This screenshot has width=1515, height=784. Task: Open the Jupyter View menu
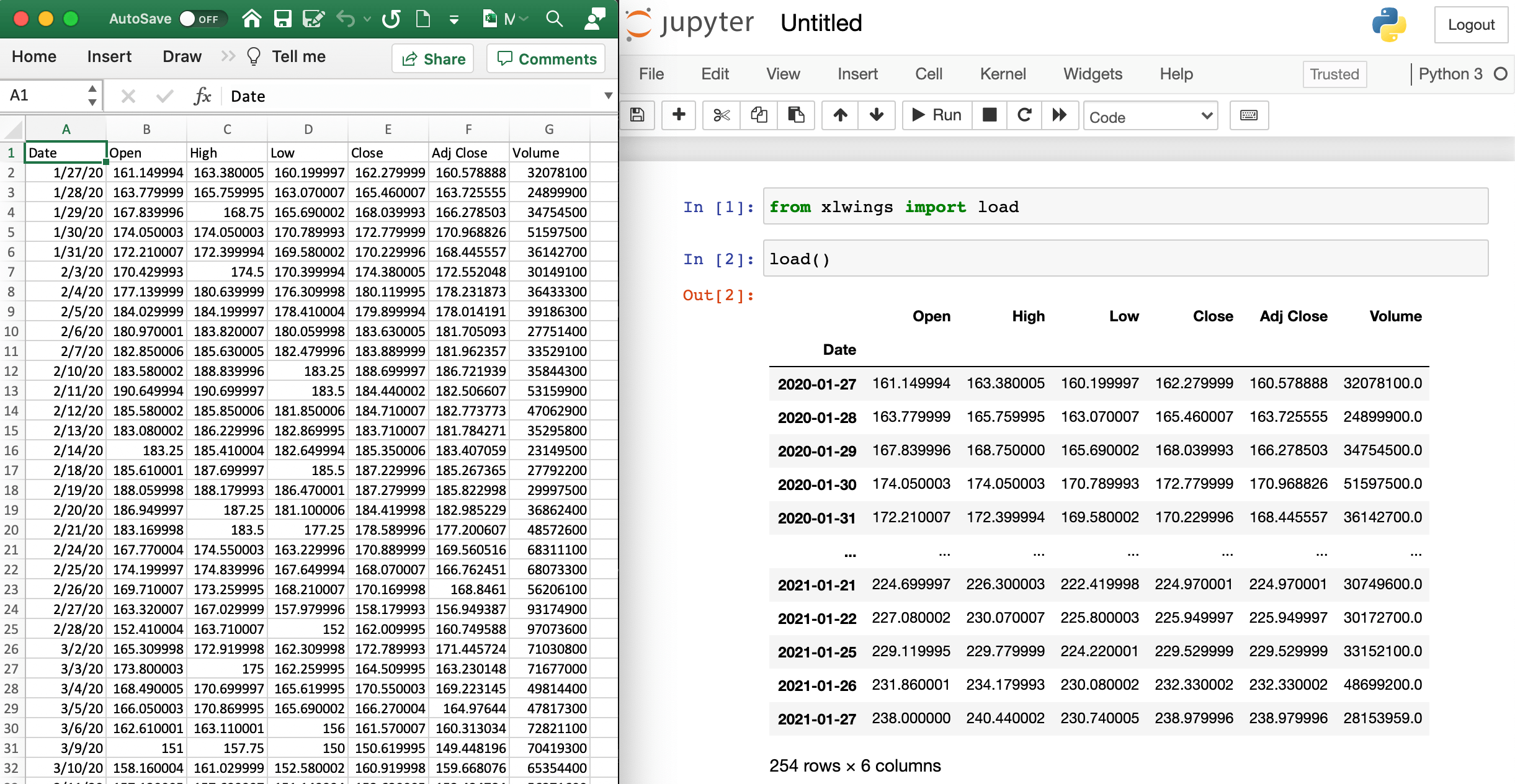[783, 74]
